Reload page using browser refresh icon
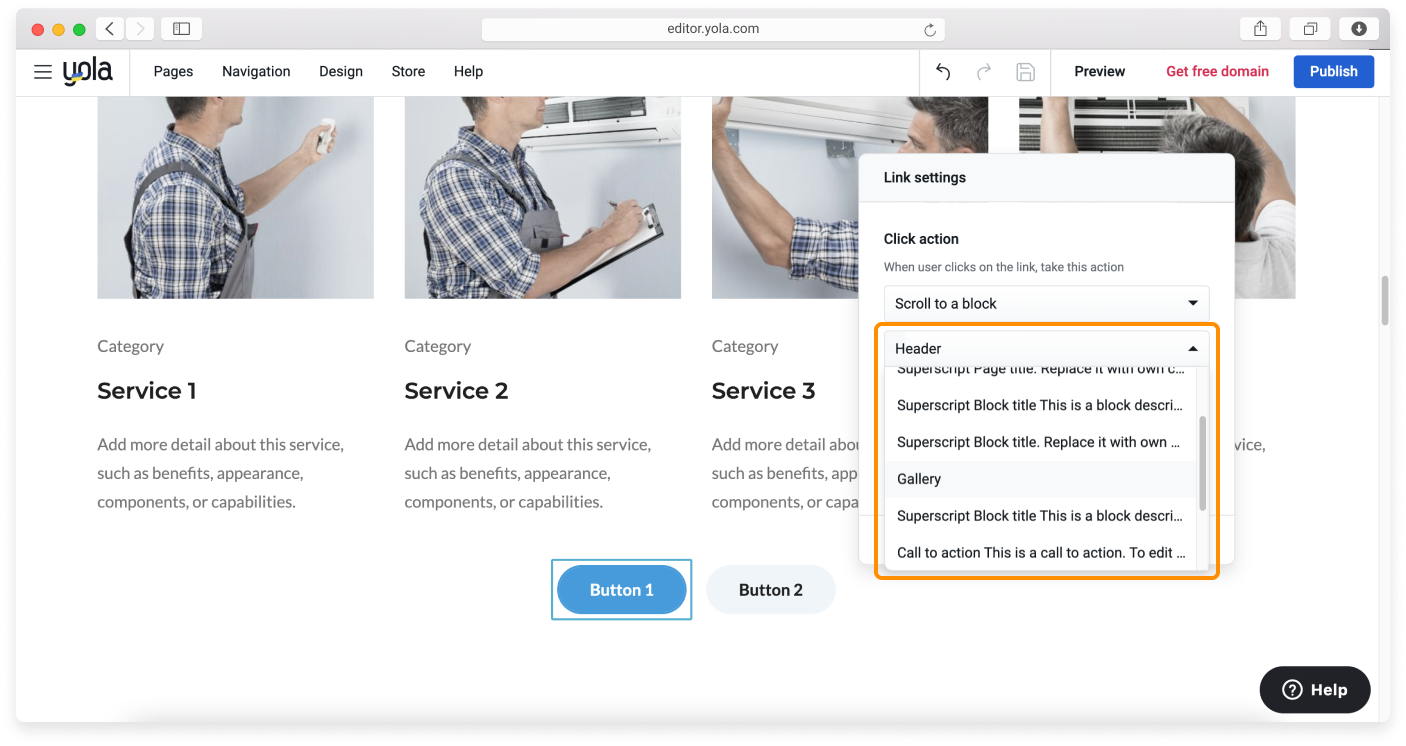 coord(930,30)
